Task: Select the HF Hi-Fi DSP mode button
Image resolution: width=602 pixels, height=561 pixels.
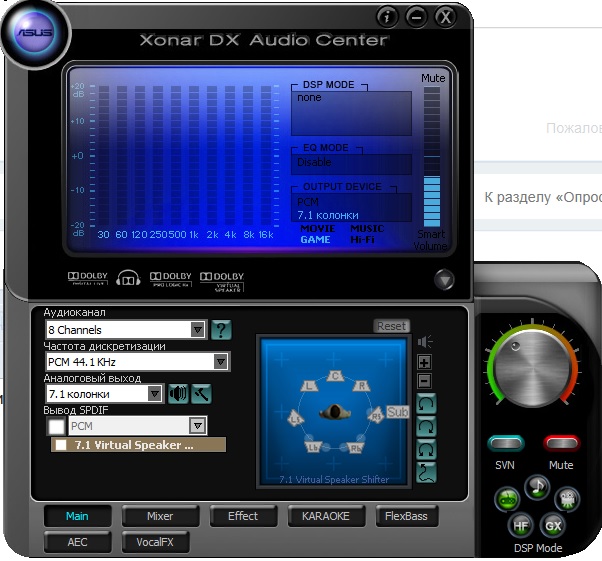Action: [x=520, y=525]
